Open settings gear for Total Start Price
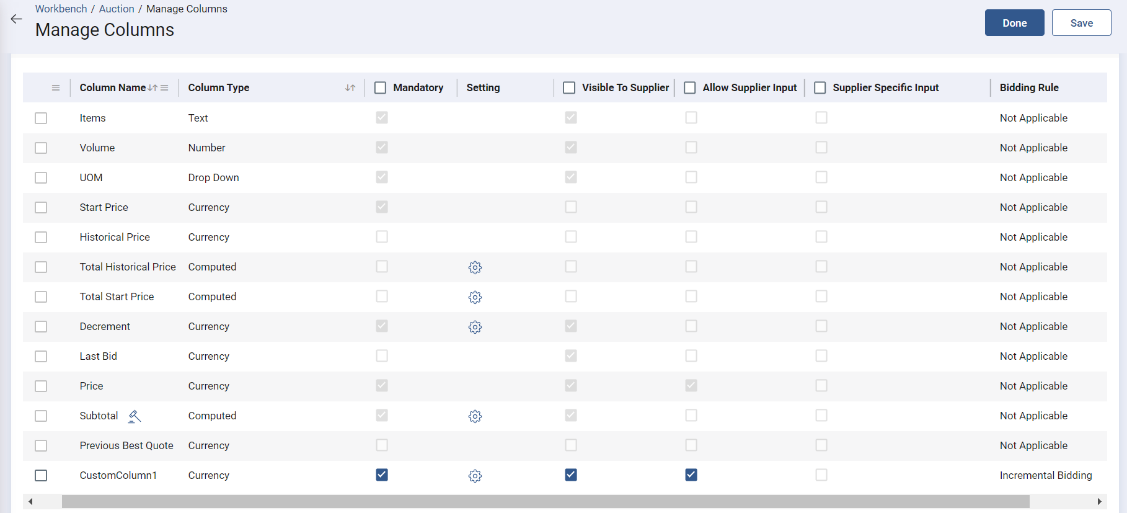 475,297
